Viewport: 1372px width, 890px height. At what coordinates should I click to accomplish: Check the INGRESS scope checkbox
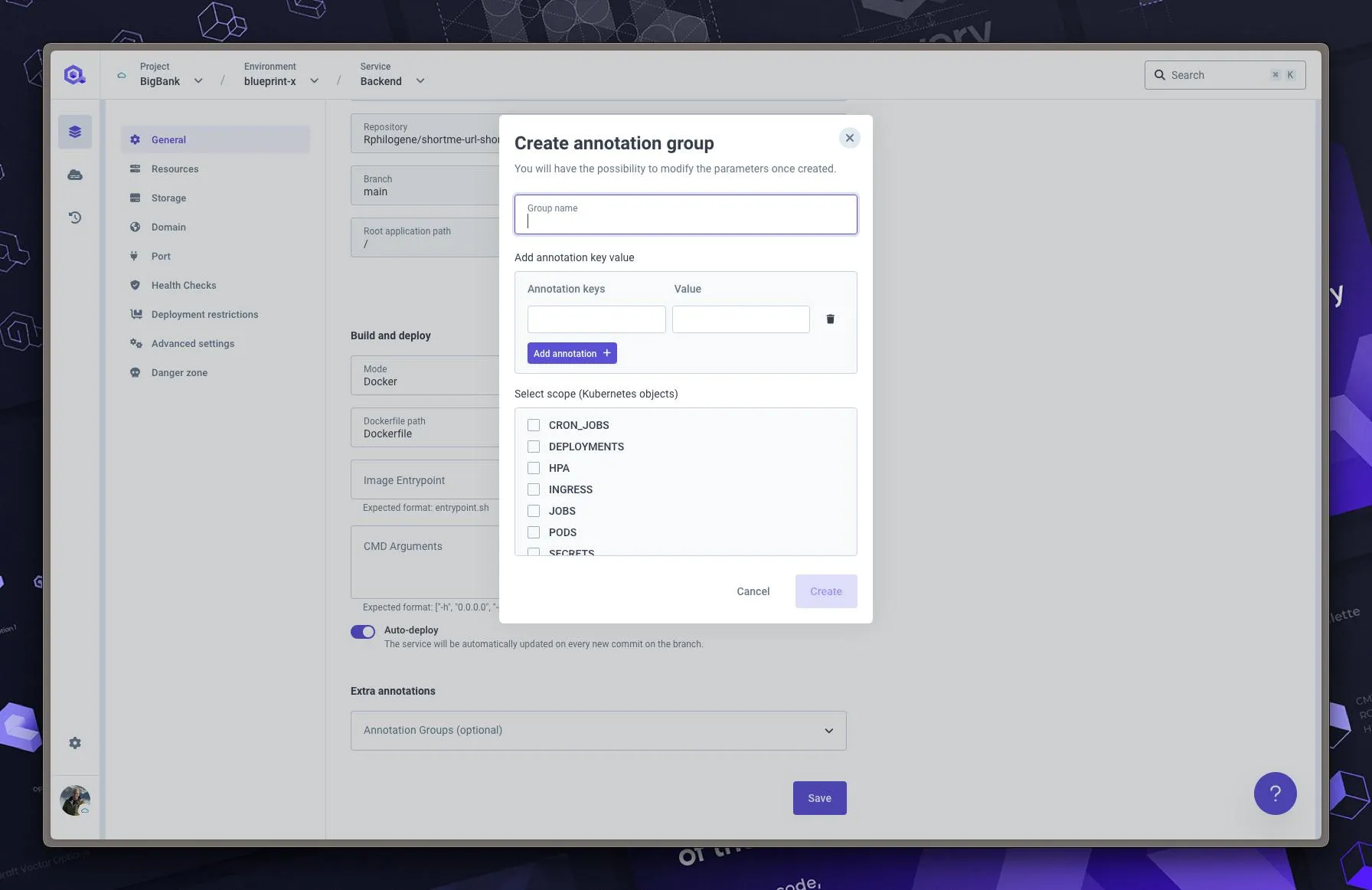click(x=534, y=489)
